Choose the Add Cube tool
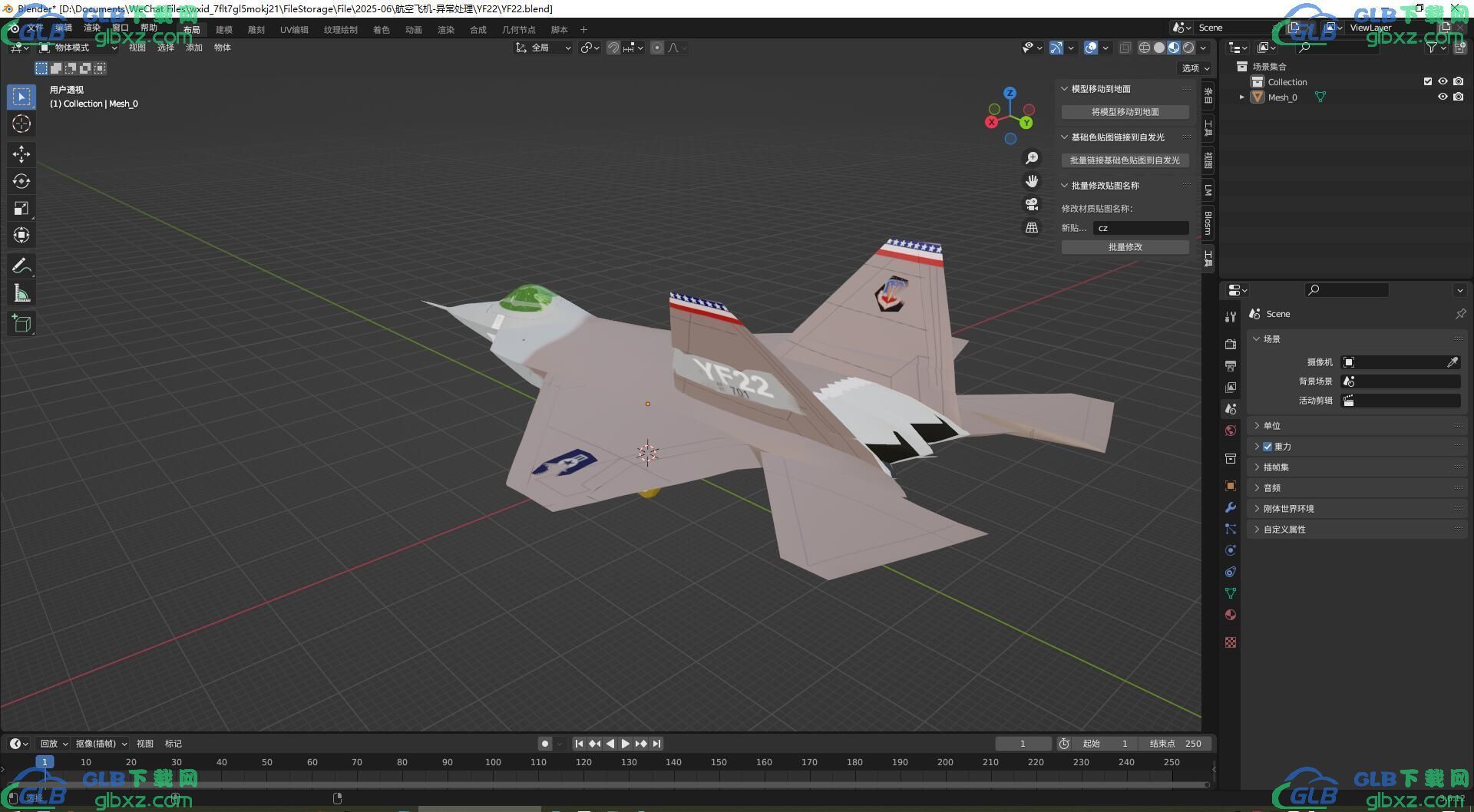This screenshot has width=1474, height=812. pyautogui.click(x=21, y=323)
